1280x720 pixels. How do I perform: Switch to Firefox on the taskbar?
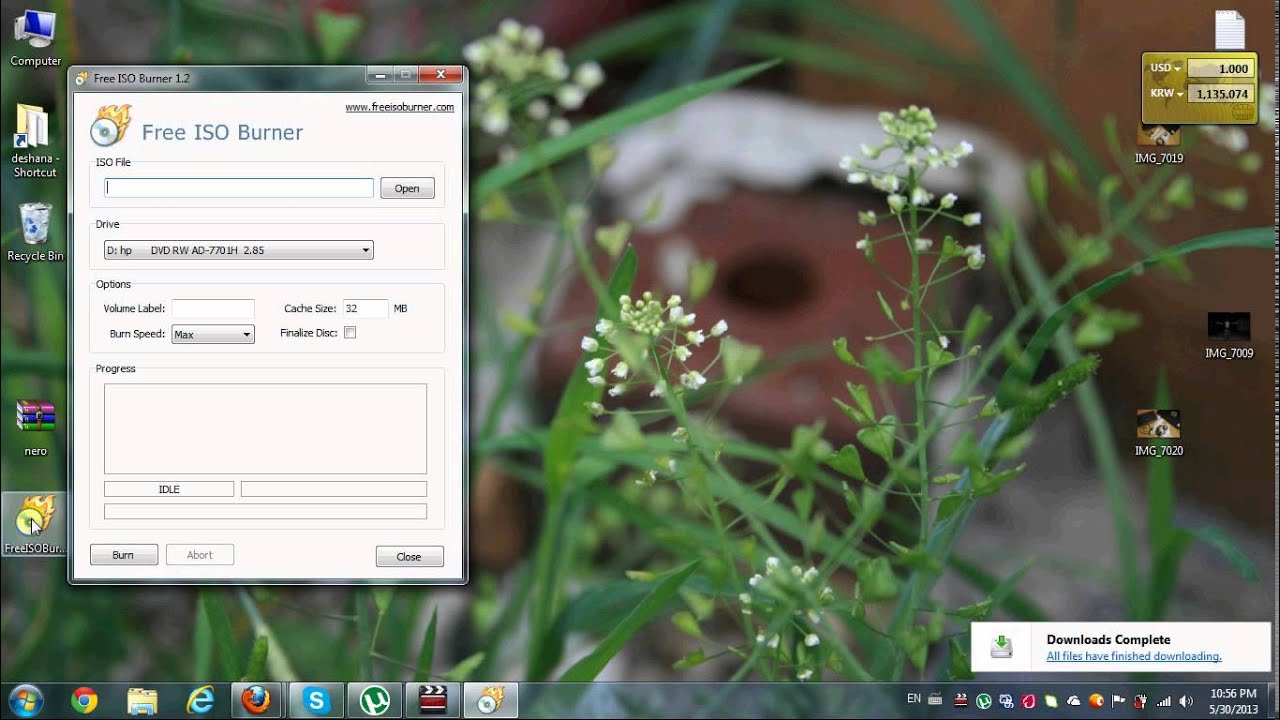[256, 701]
